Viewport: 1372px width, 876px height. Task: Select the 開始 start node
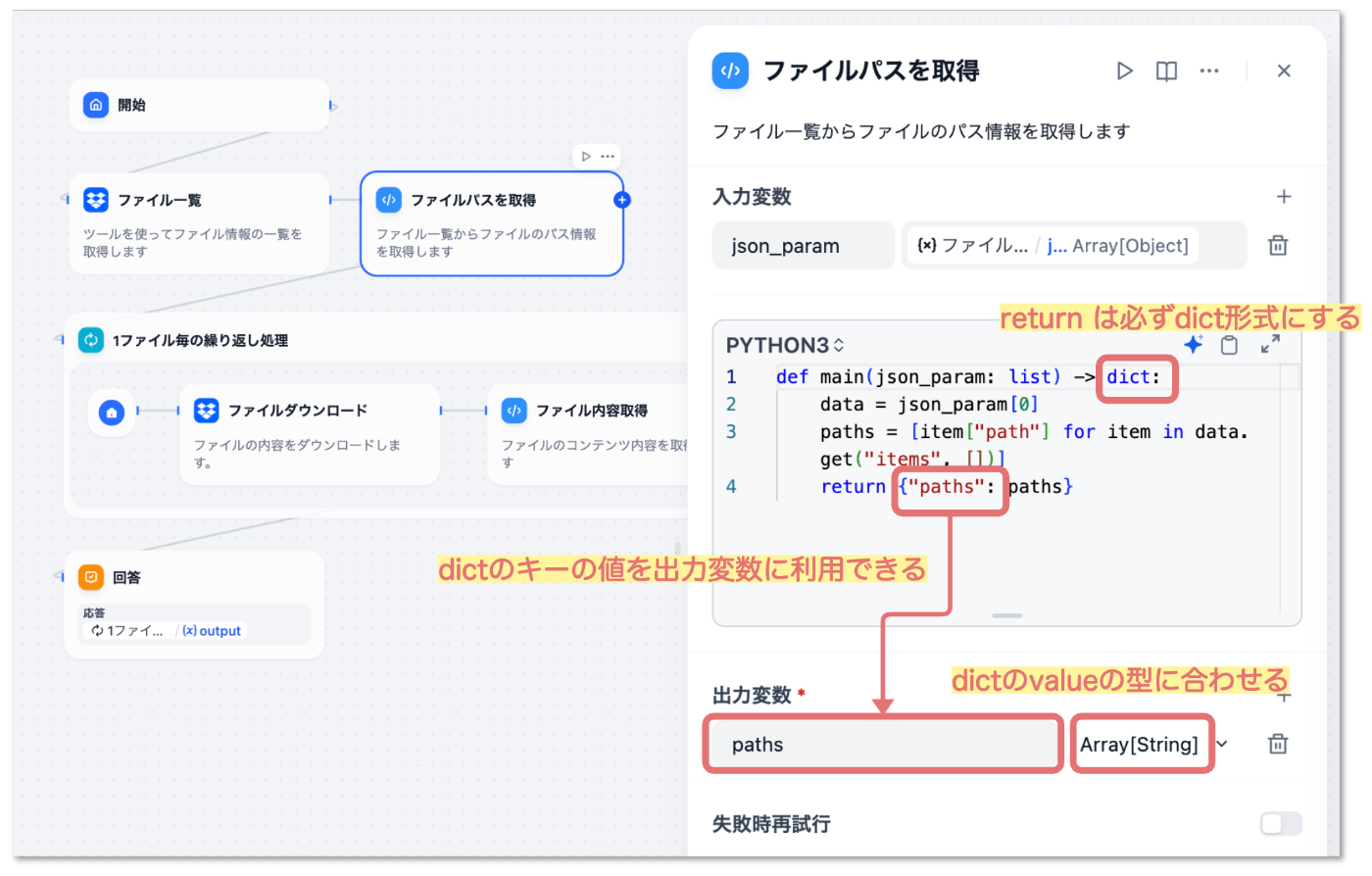[199, 105]
